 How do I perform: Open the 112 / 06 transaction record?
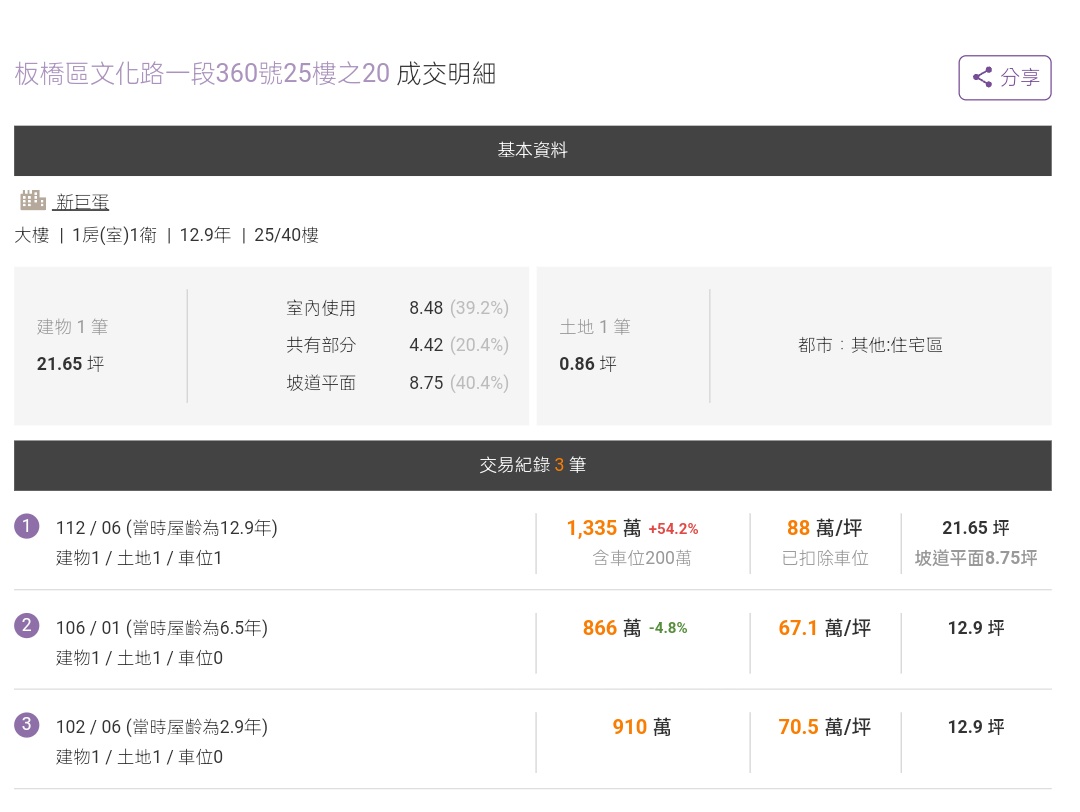[166, 528]
